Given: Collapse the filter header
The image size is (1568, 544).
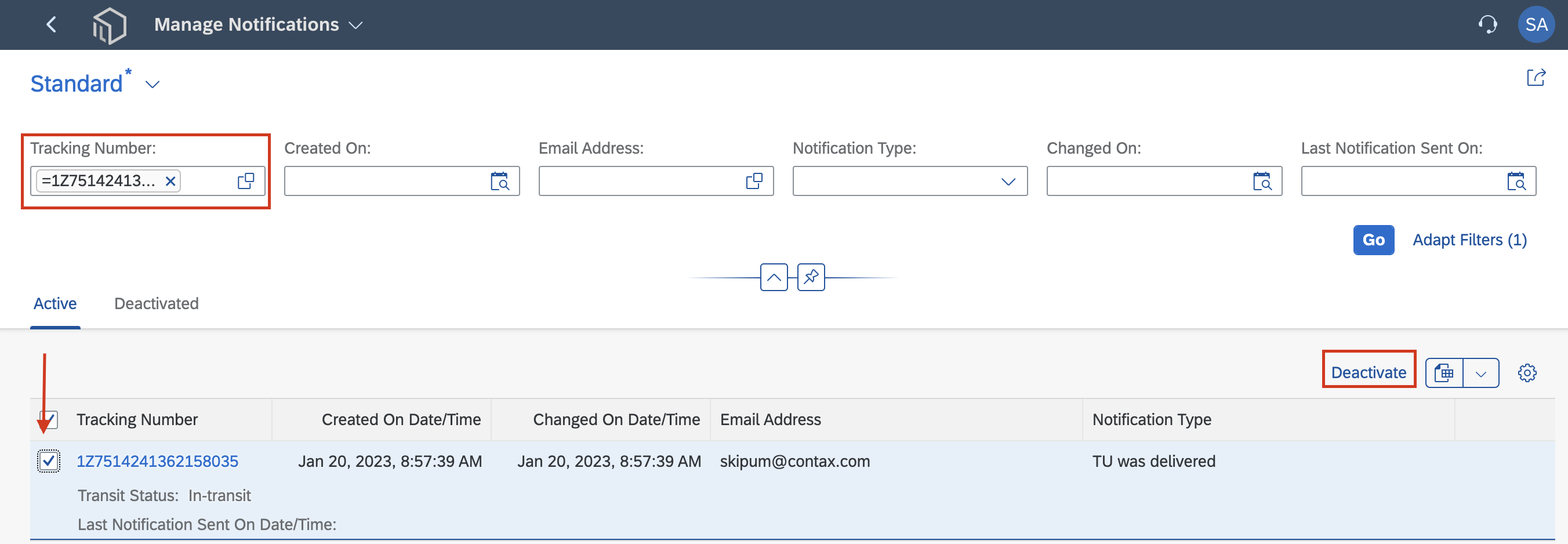Looking at the screenshot, I should click(x=774, y=277).
